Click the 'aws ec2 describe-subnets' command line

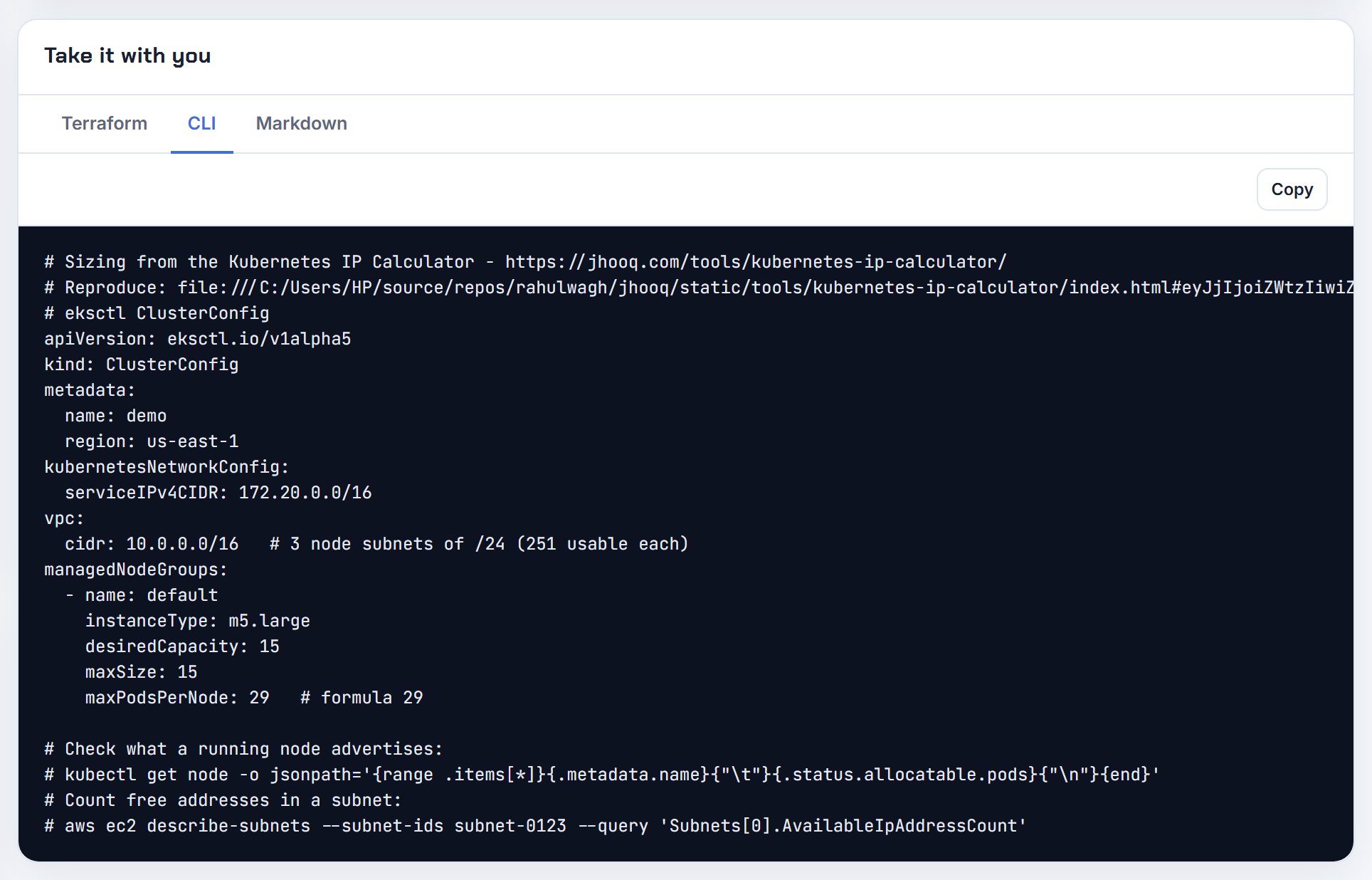pyautogui.click(x=536, y=826)
